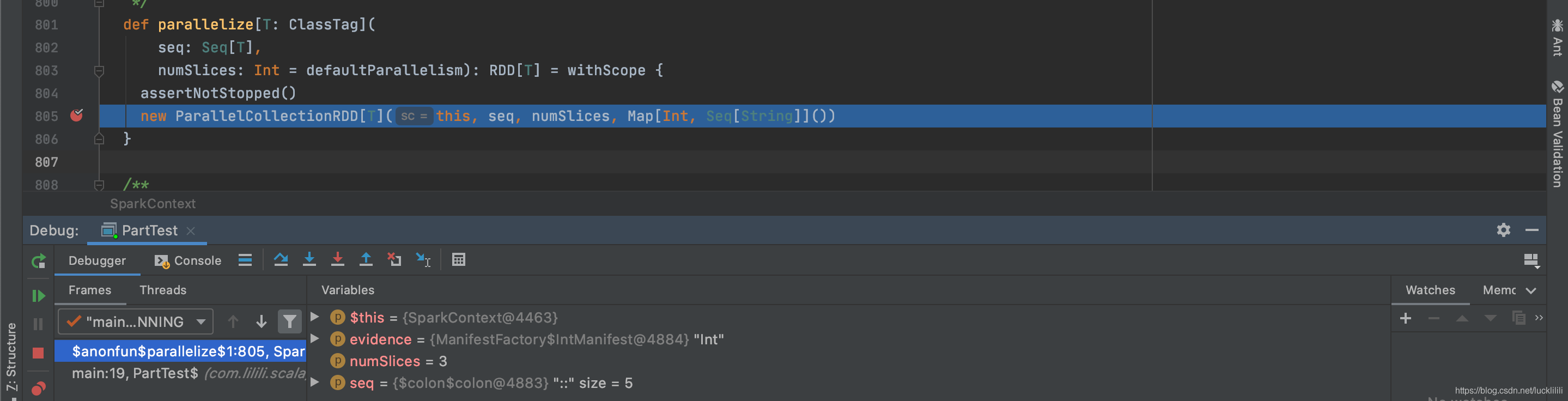Viewport: 1568px width, 401px height.
Task: Click the Step Into icon
Action: 309,260
